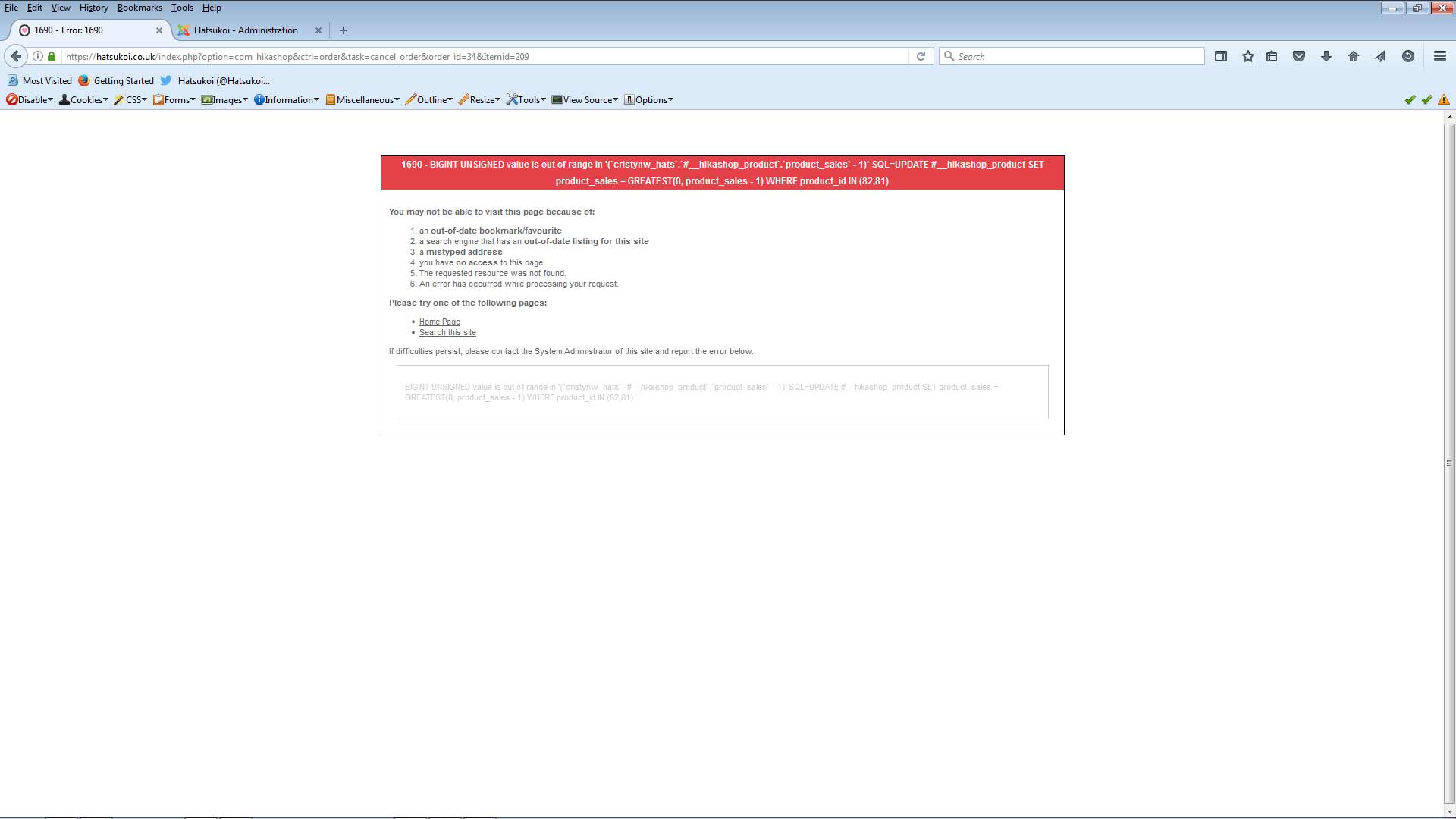
Task: Click the back navigation arrow
Action: pyautogui.click(x=16, y=56)
